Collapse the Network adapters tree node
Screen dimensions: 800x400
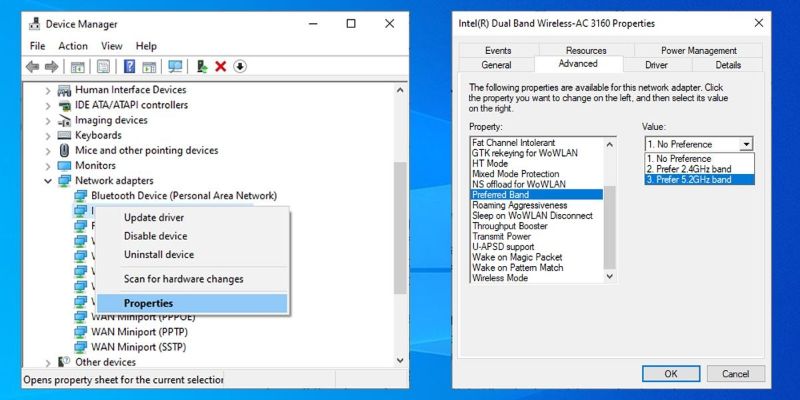click(48, 181)
